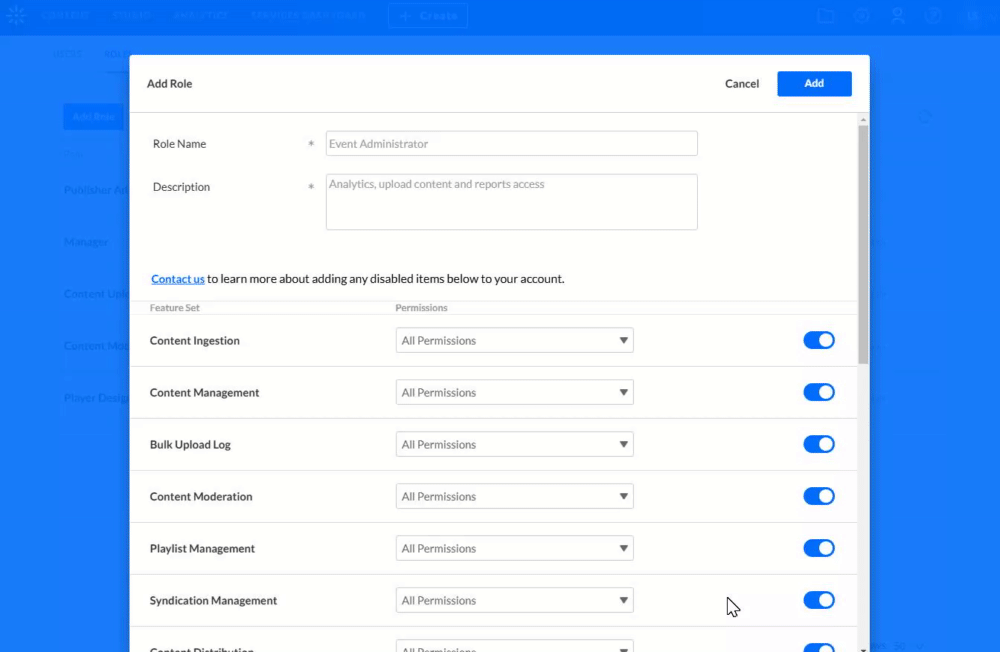Disable the Syndication Management toggle

[819, 600]
